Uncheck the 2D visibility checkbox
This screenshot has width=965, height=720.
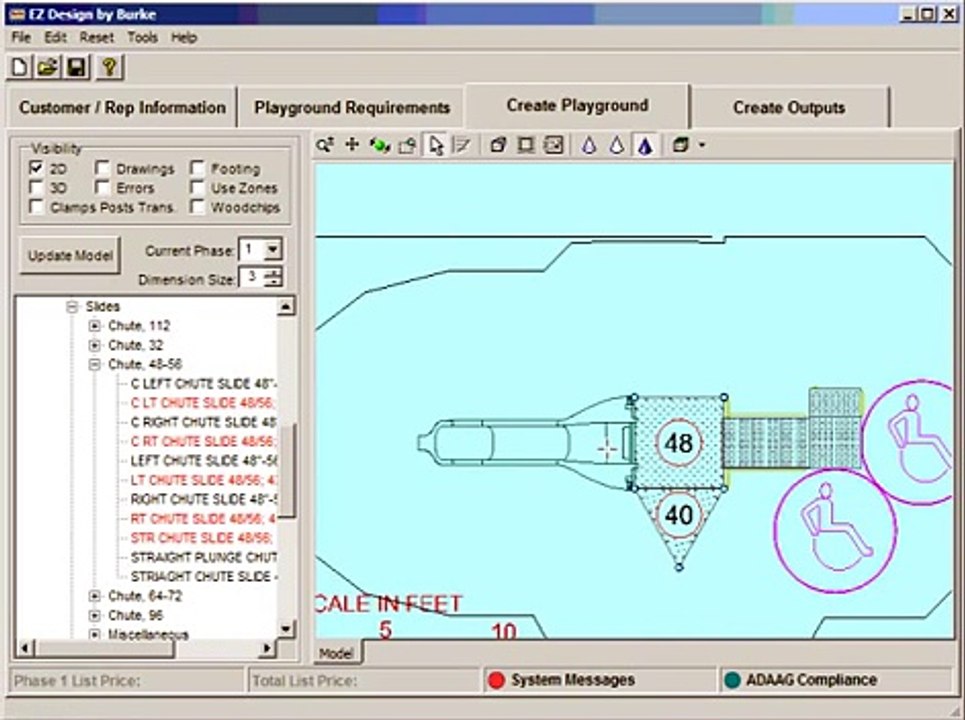pyautogui.click(x=36, y=167)
